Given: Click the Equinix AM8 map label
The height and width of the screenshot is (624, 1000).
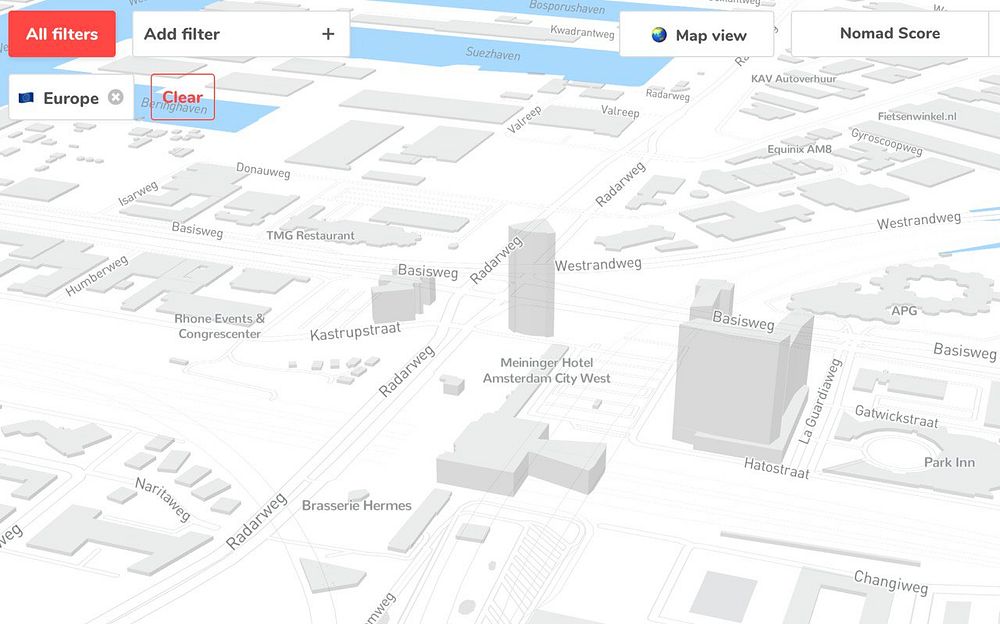Looking at the screenshot, I should click(x=799, y=149).
